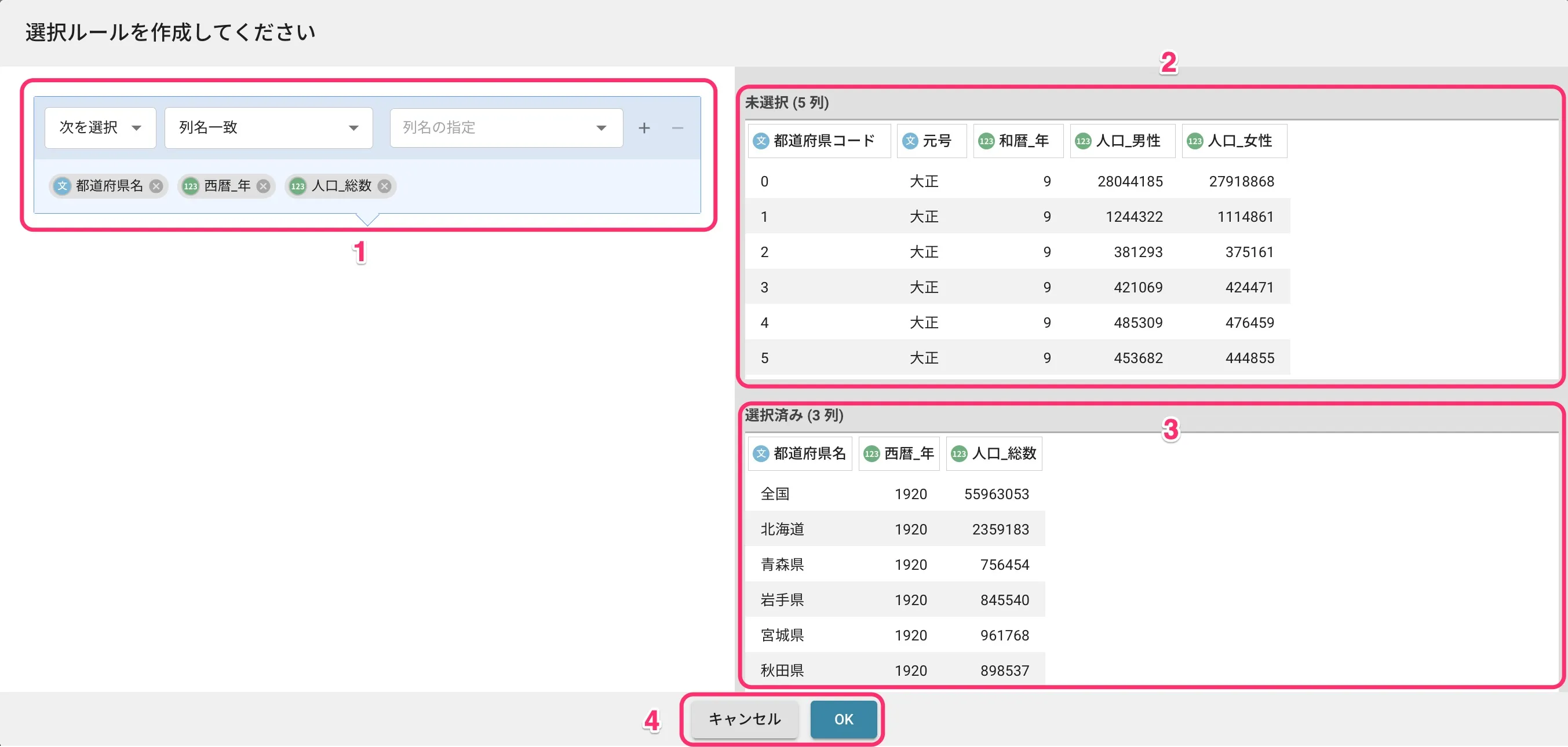1568x747 pixels.
Task: Select the 元号 column header
Action: (932, 141)
